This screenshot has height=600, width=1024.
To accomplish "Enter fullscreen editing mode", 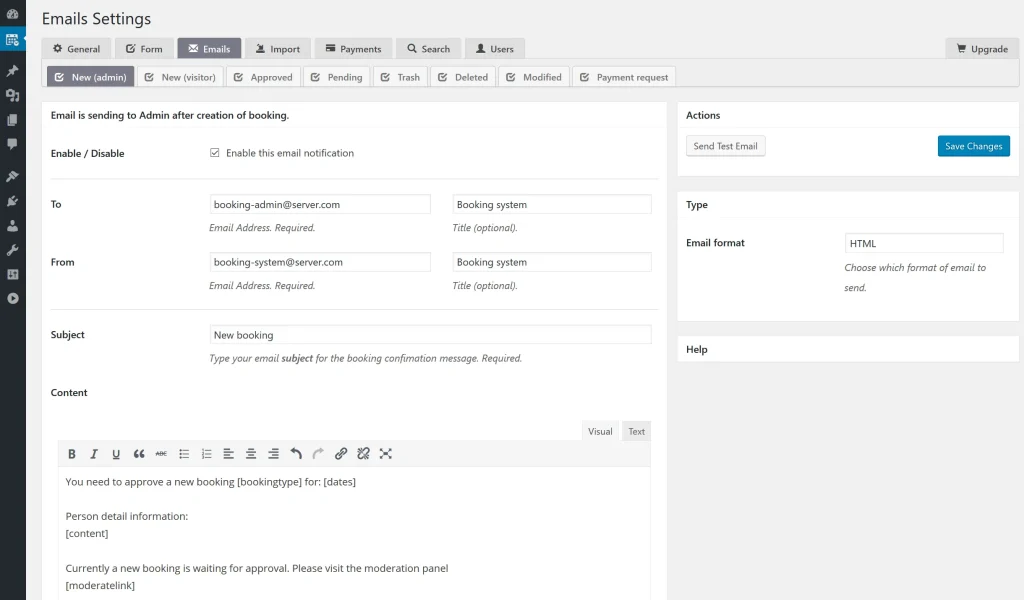I will pos(385,453).
